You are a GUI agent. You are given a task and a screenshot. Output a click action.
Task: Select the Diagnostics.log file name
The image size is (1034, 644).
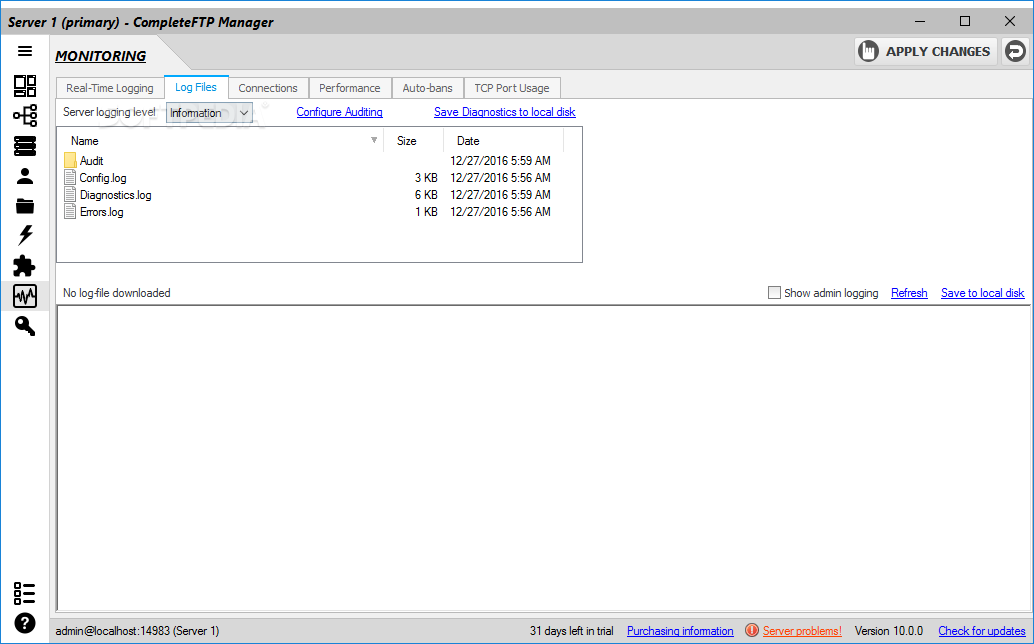click(x=115, y=194)
